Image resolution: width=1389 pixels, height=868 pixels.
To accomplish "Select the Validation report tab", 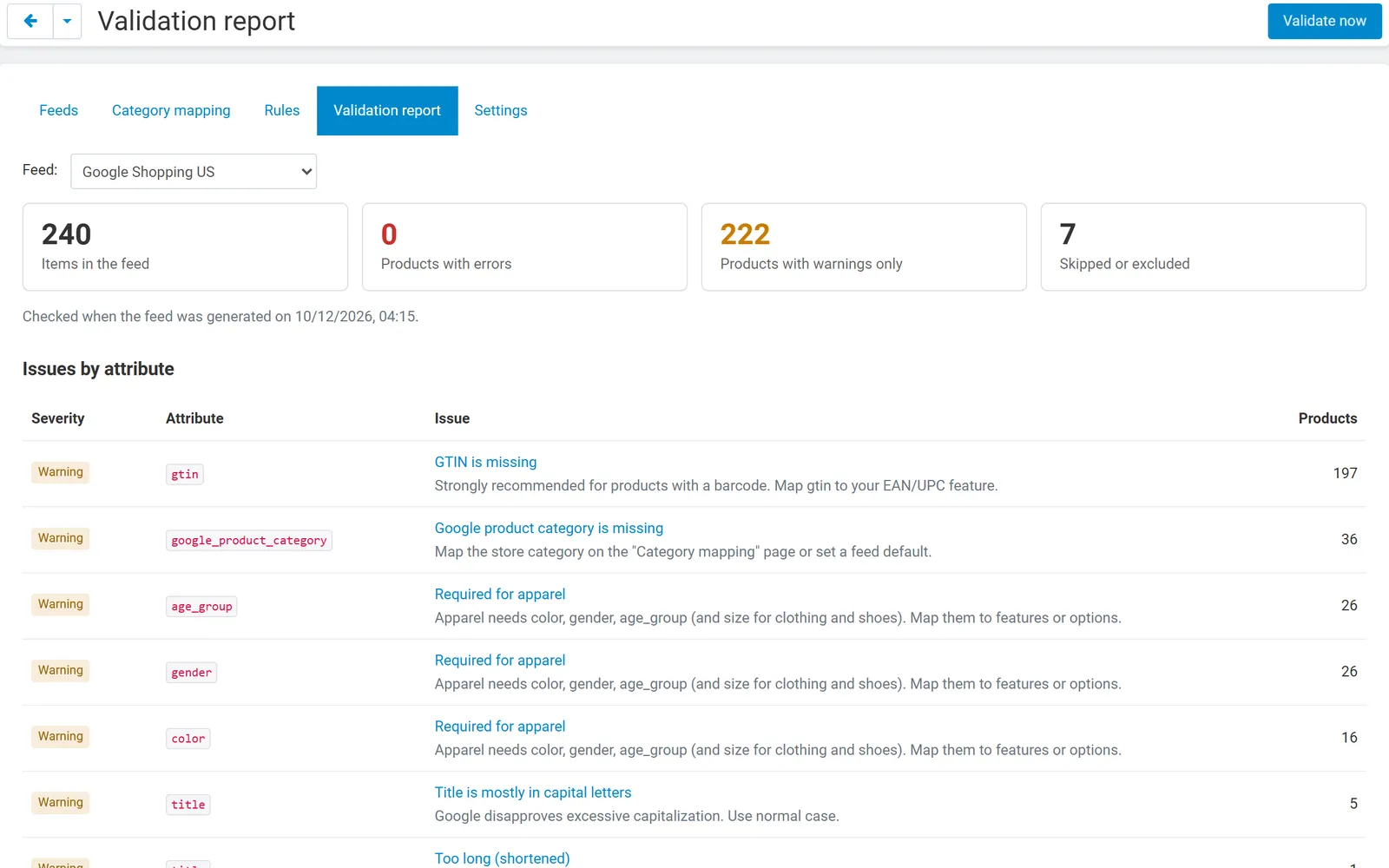I will (387, 110).
